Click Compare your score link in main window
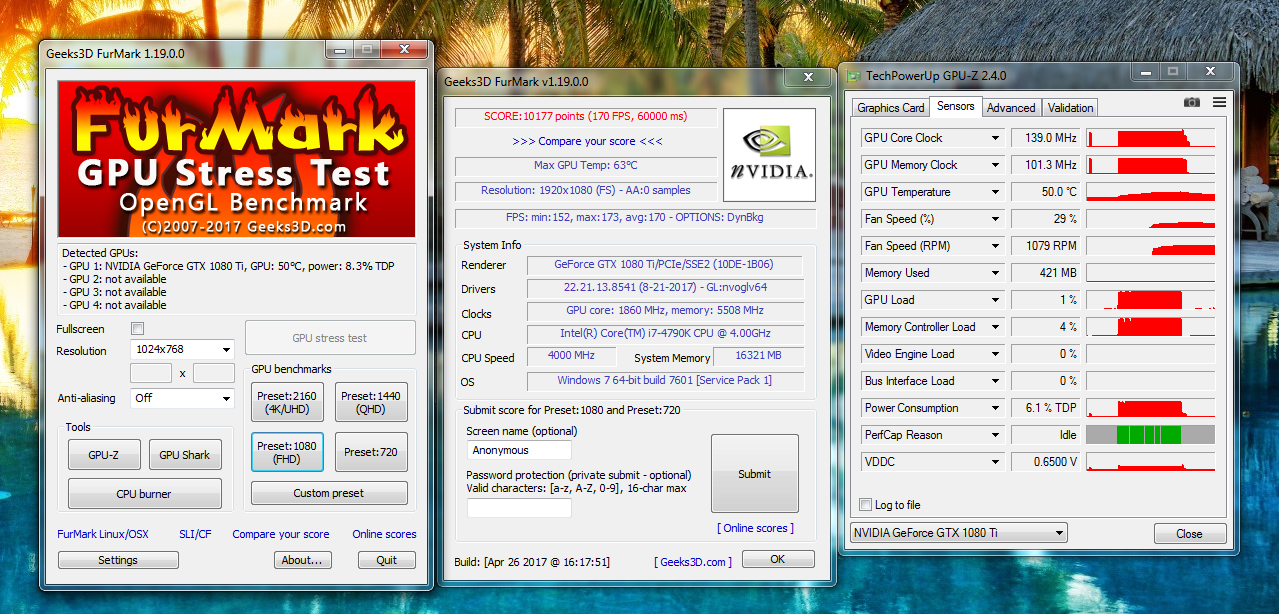The height and width of the screenshot is (614, 1279). pos(281,534)
